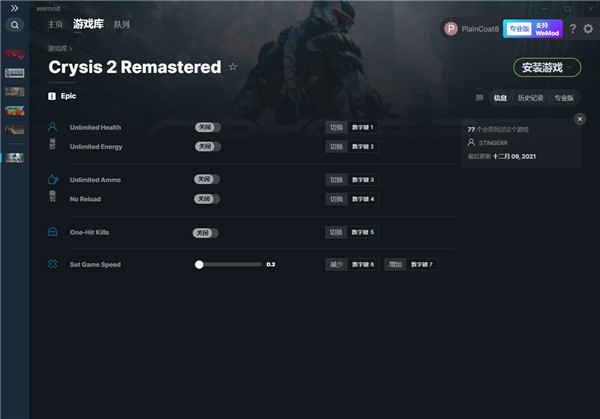The height and width of the screenshot is (419, 600).
Task: Enable the Unlimited Ammo toggle
Action: pyautogui.click(x=207, y=179)
